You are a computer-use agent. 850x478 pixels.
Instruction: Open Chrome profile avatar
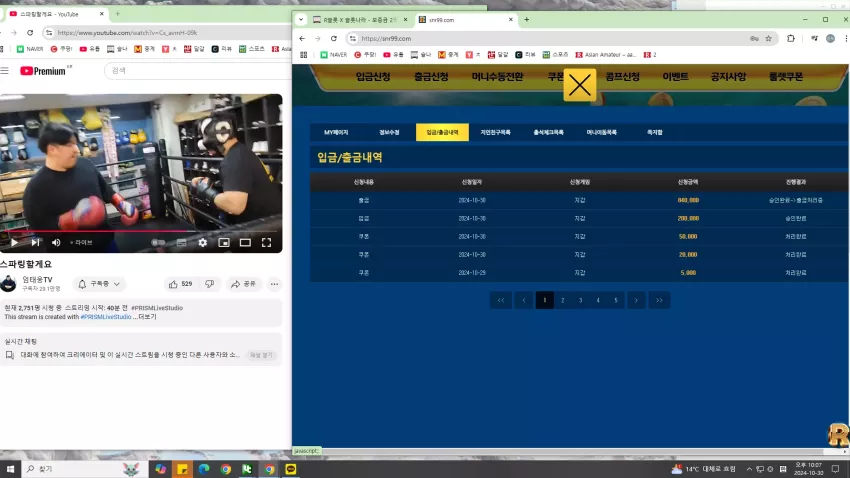click(830, 38)
